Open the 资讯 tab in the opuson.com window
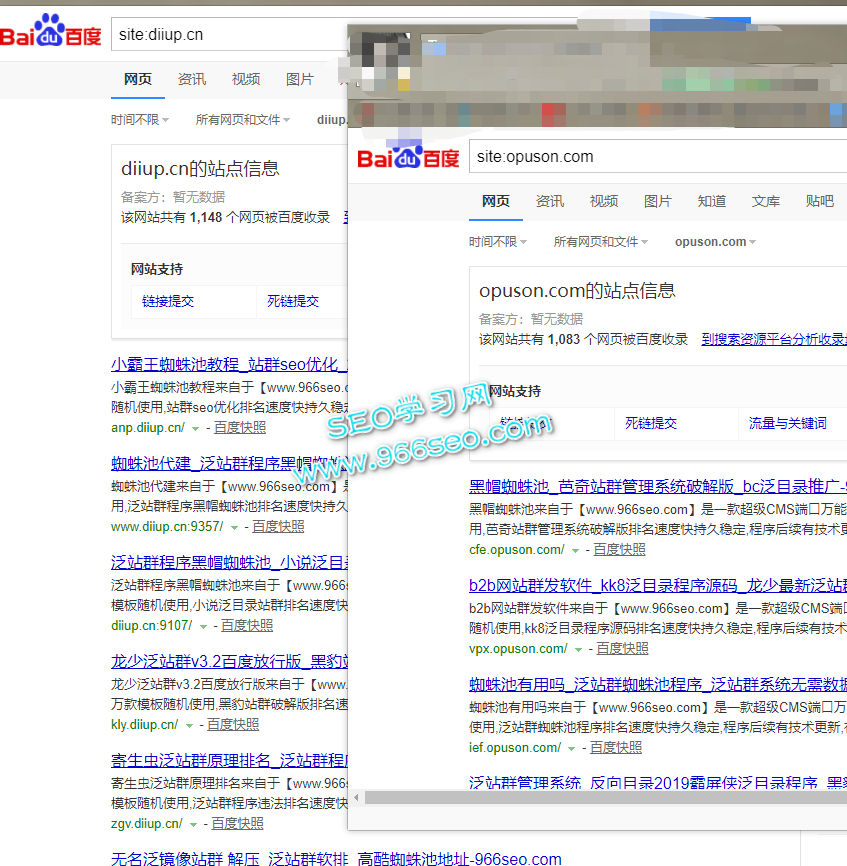 (x=549, y=201)
